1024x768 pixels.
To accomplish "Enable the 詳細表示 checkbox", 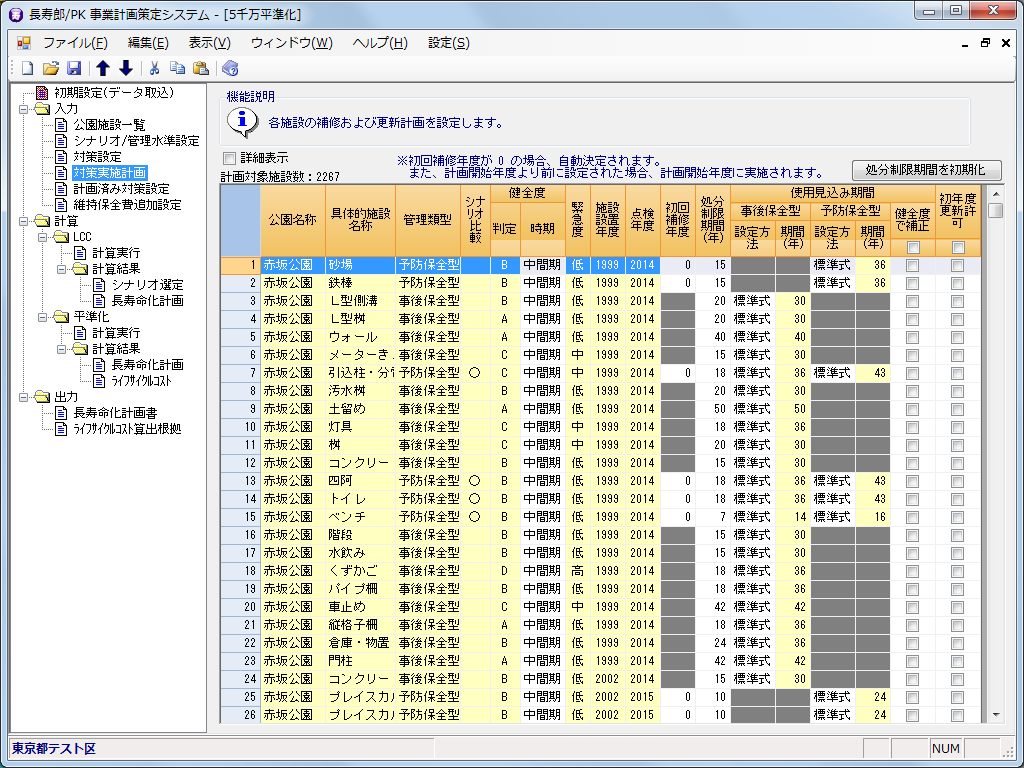I will 229,158.
